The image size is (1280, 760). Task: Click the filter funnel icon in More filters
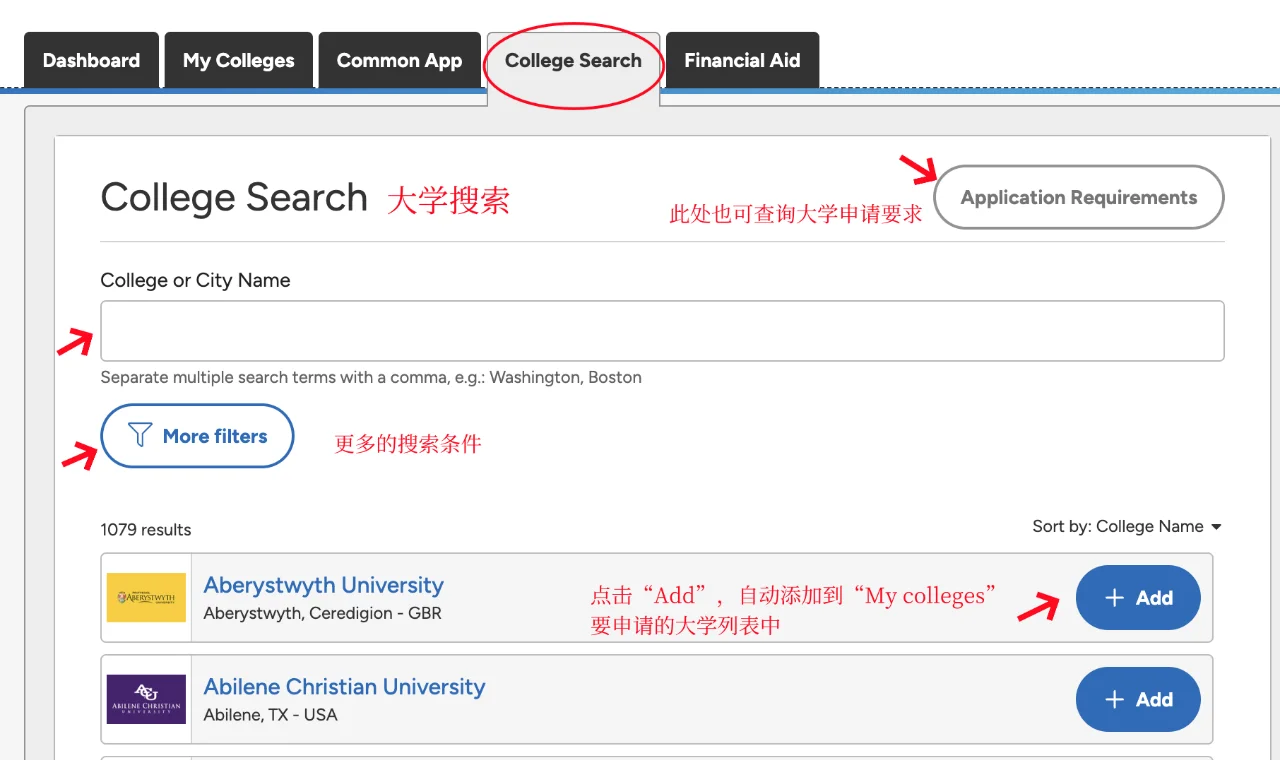pyautogui.click(x=138, y=435)
